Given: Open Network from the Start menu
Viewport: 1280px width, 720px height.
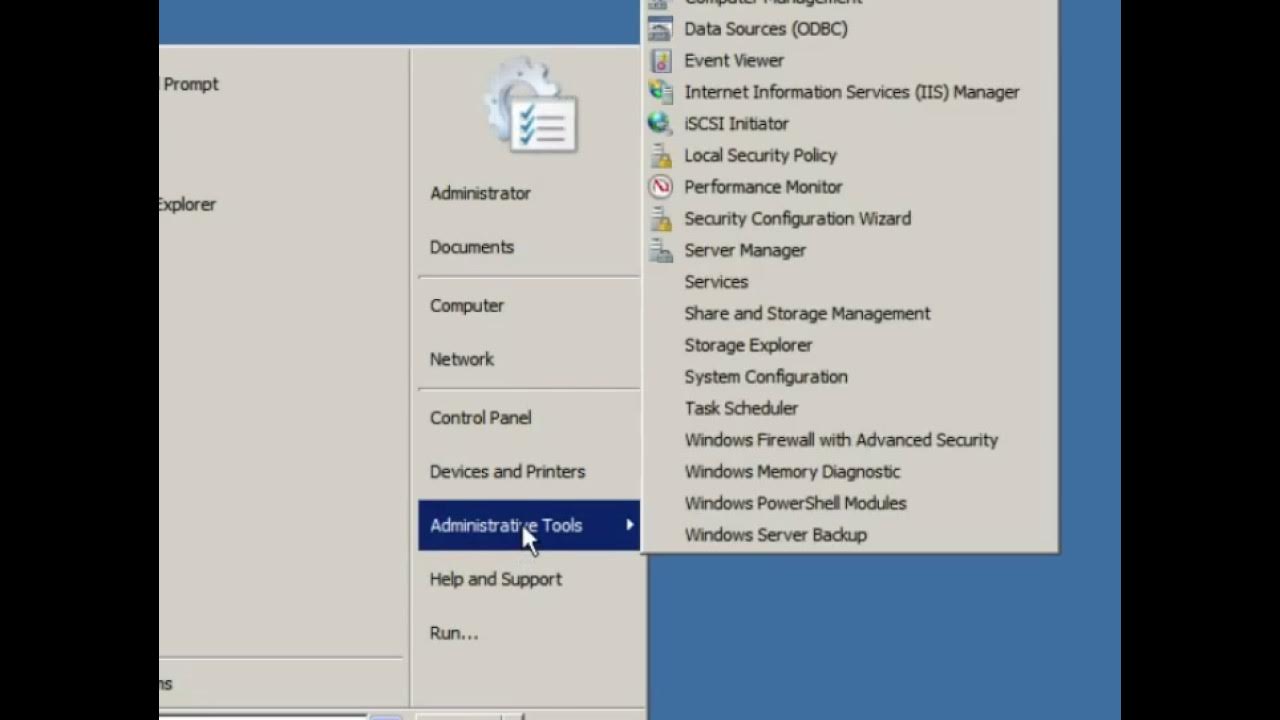Looking at the screenshot, I should click(x=461, y=359).
